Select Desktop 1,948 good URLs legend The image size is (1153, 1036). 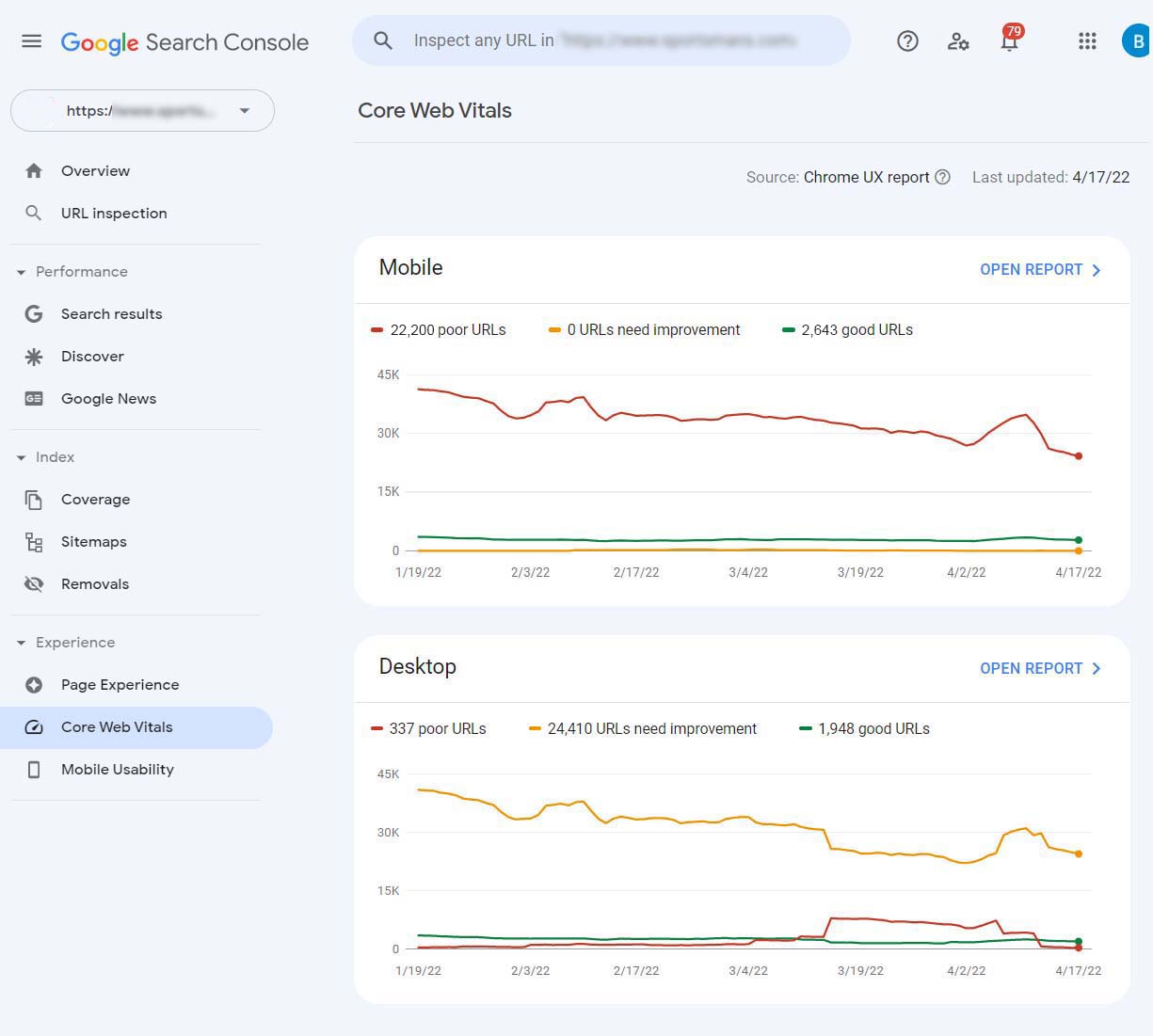pos(864,729)
